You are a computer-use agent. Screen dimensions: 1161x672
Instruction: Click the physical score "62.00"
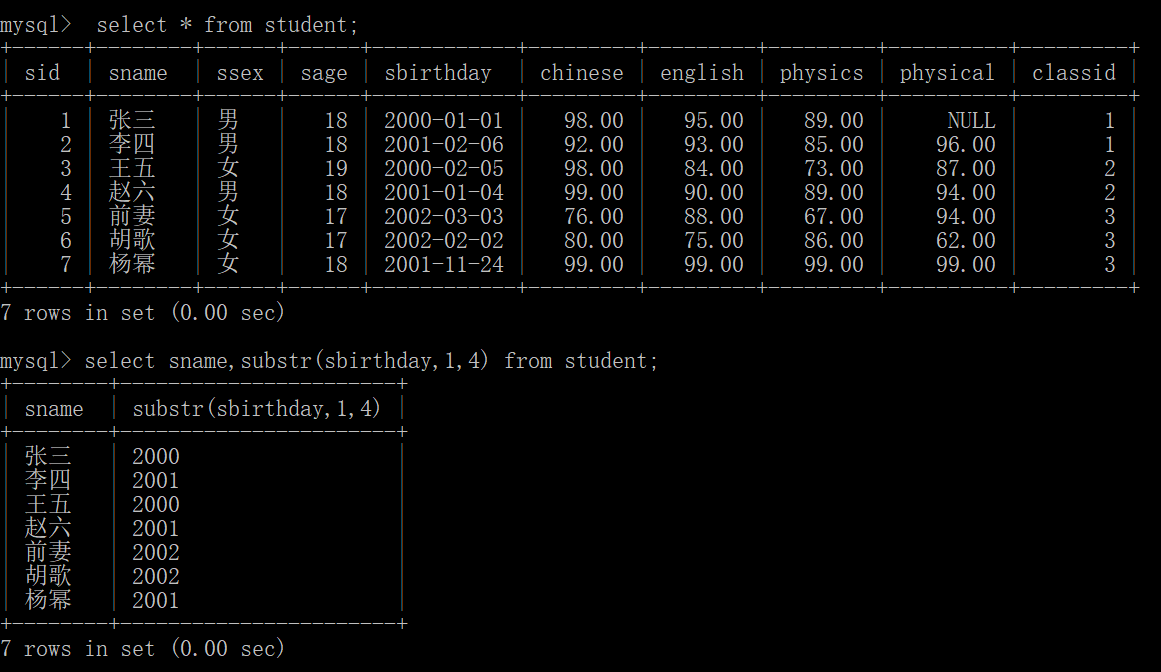(x=966, y=241)
